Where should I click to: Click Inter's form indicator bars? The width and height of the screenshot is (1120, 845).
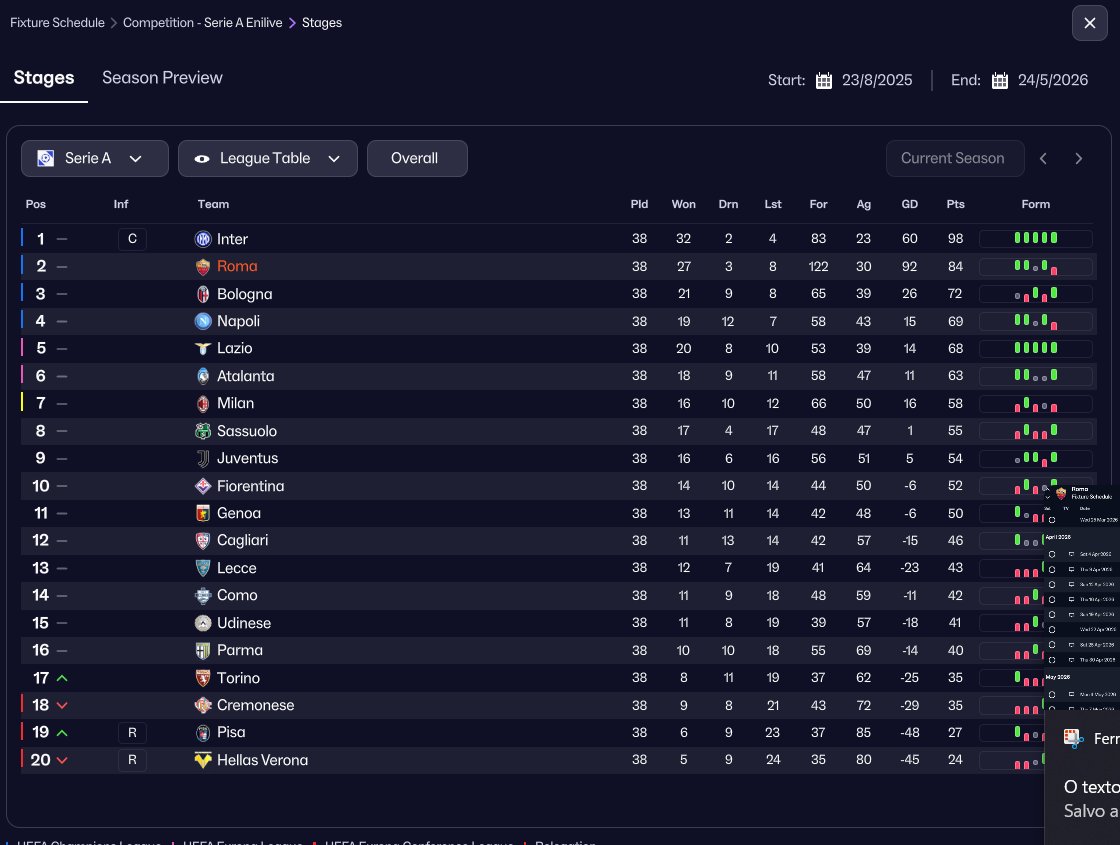coord(1035,239)
